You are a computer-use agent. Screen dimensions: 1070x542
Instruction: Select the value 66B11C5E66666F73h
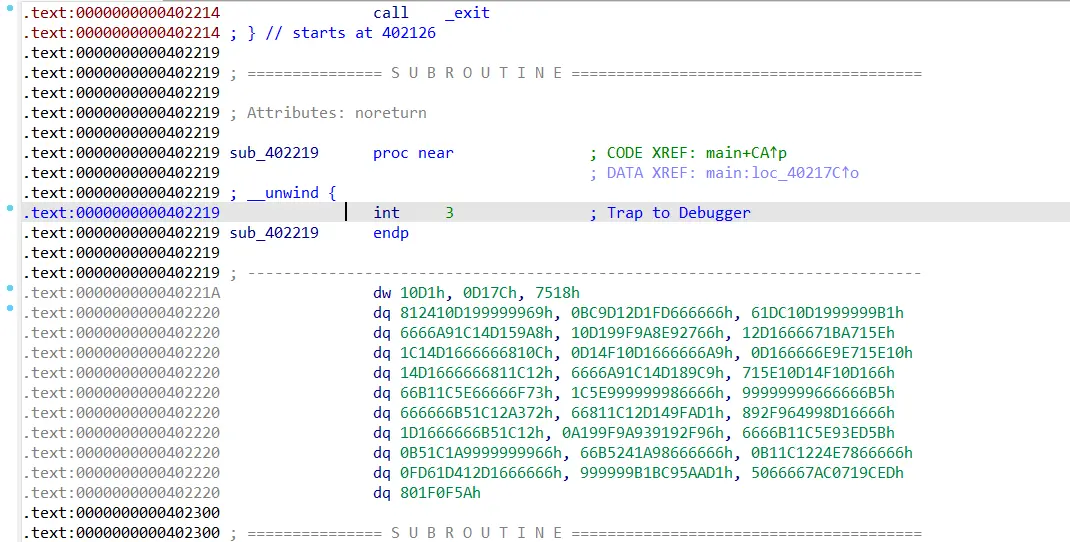tap(476, 393)
